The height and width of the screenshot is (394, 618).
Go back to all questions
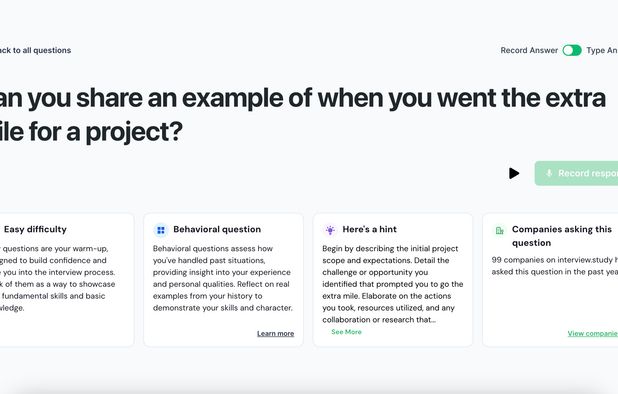point(35,50)
